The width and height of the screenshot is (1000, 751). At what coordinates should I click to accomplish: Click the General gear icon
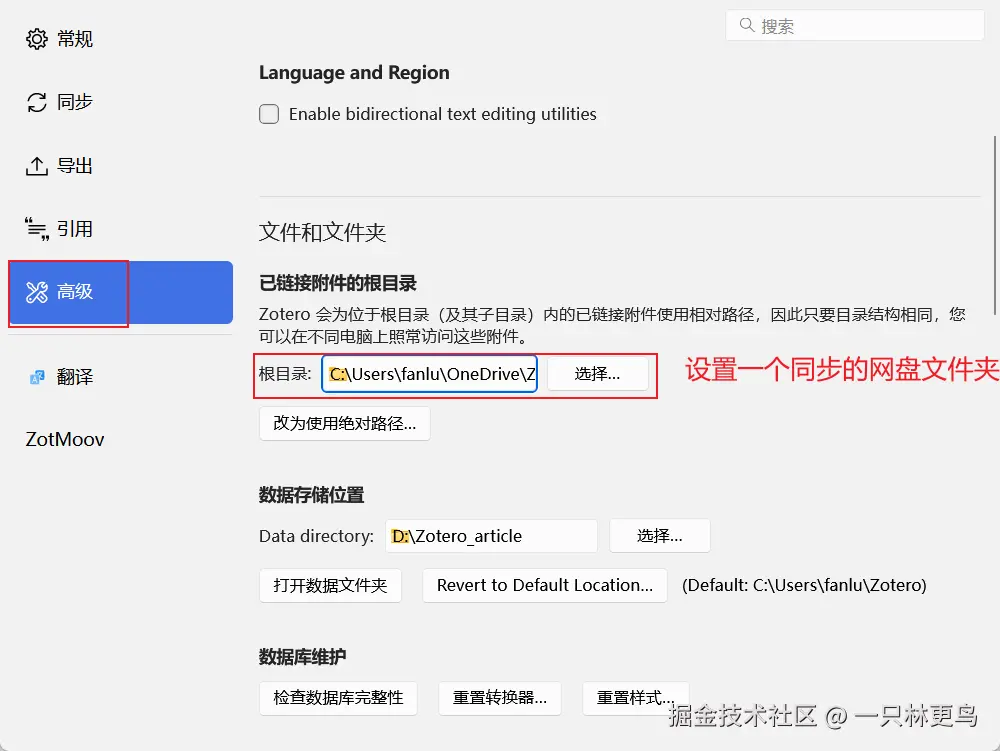(x=36, y=39)
